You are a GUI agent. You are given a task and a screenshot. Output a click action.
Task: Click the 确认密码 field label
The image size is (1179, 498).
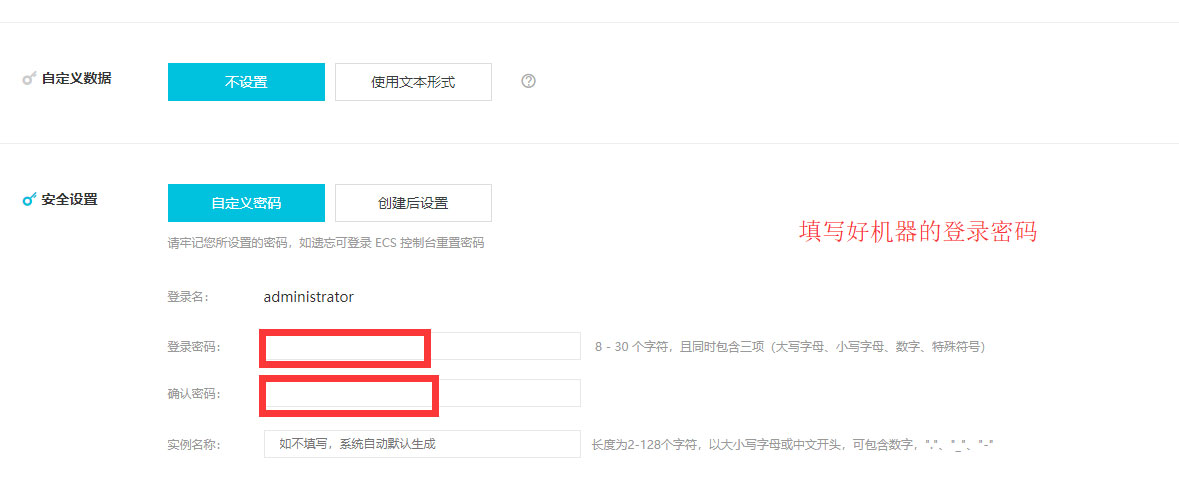click(x=193, y=394)
